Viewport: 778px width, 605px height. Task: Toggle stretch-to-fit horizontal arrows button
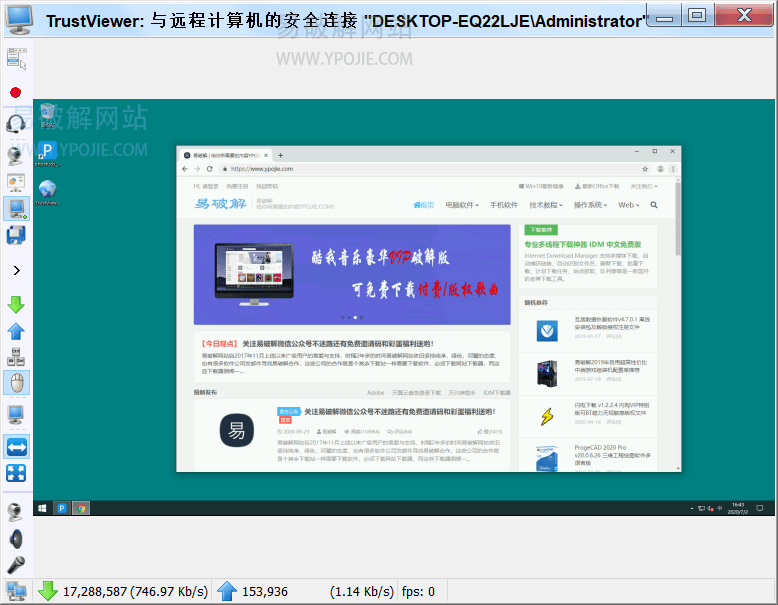tap(16, 447)
